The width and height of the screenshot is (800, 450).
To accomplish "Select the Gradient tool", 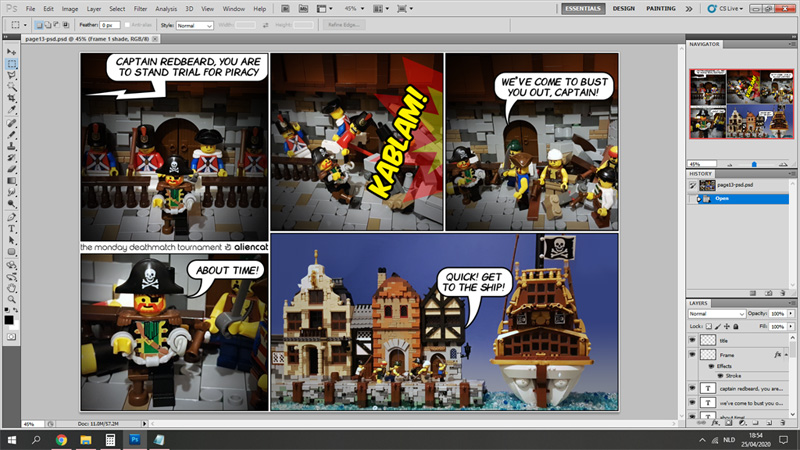I will click(11, 181).
